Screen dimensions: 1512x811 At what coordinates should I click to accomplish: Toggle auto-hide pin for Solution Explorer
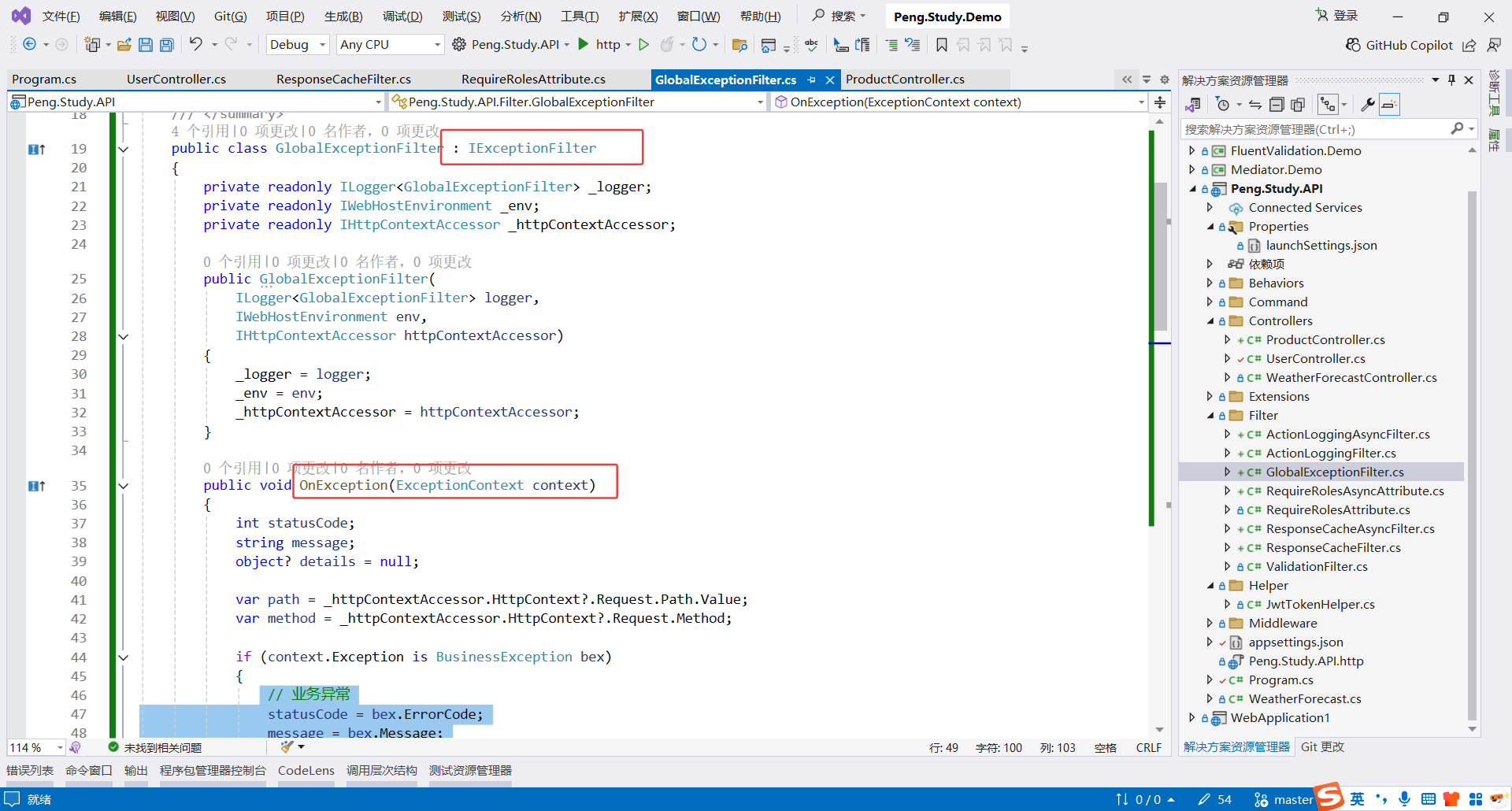1451,80
